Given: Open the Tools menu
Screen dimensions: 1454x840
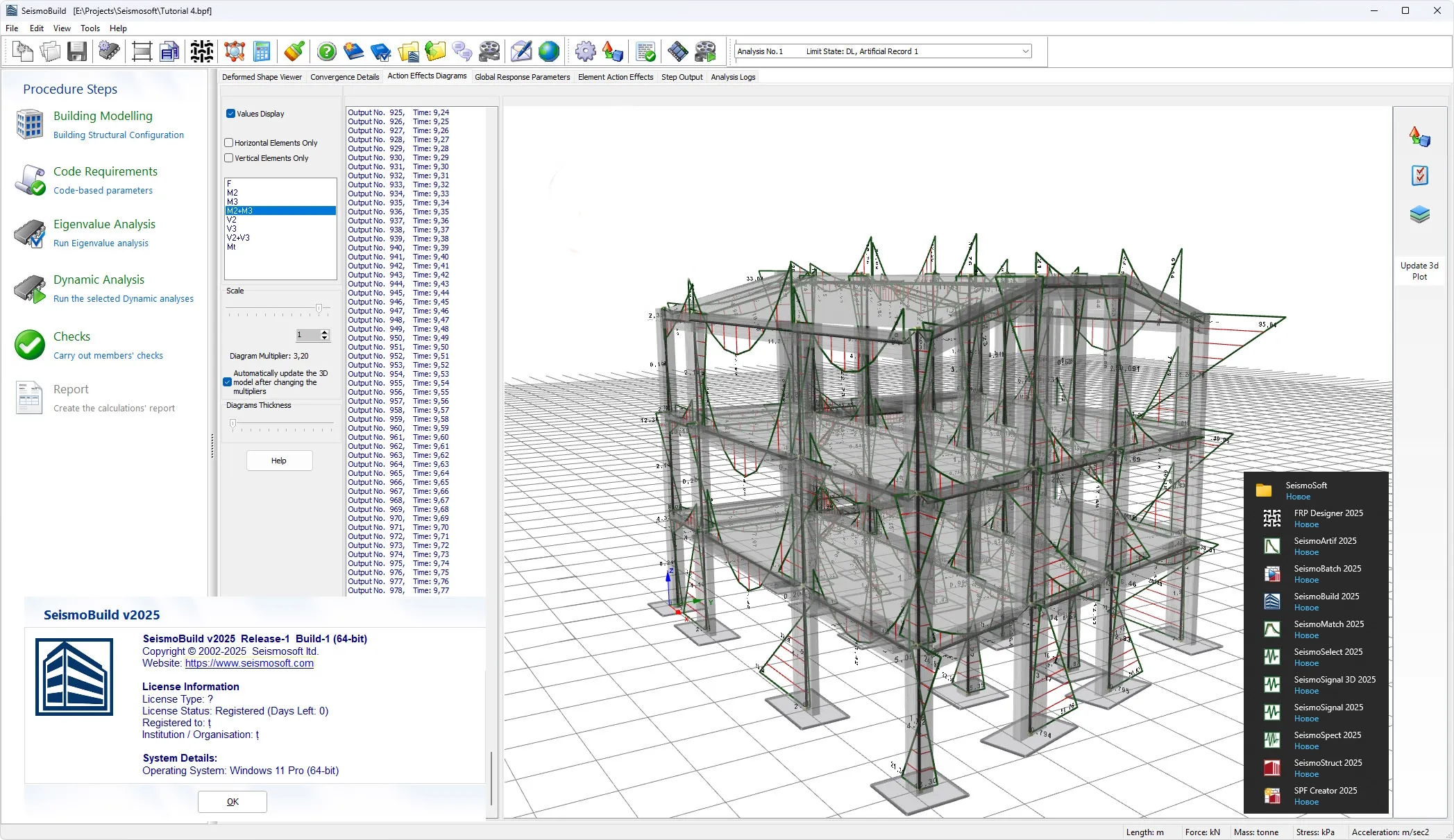Looking at the screenshot, I should [x=90, y=28].
